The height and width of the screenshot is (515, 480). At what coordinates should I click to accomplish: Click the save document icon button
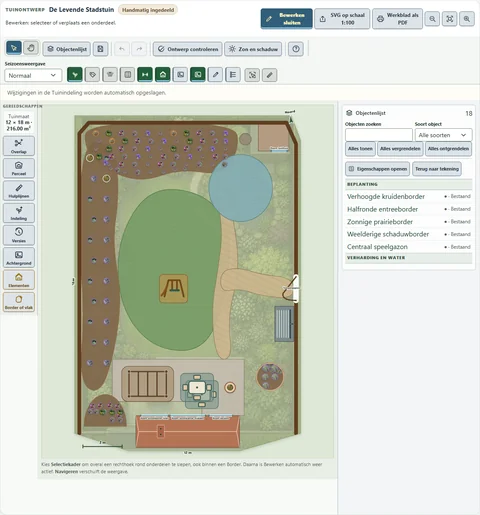(x=100, y=49)
